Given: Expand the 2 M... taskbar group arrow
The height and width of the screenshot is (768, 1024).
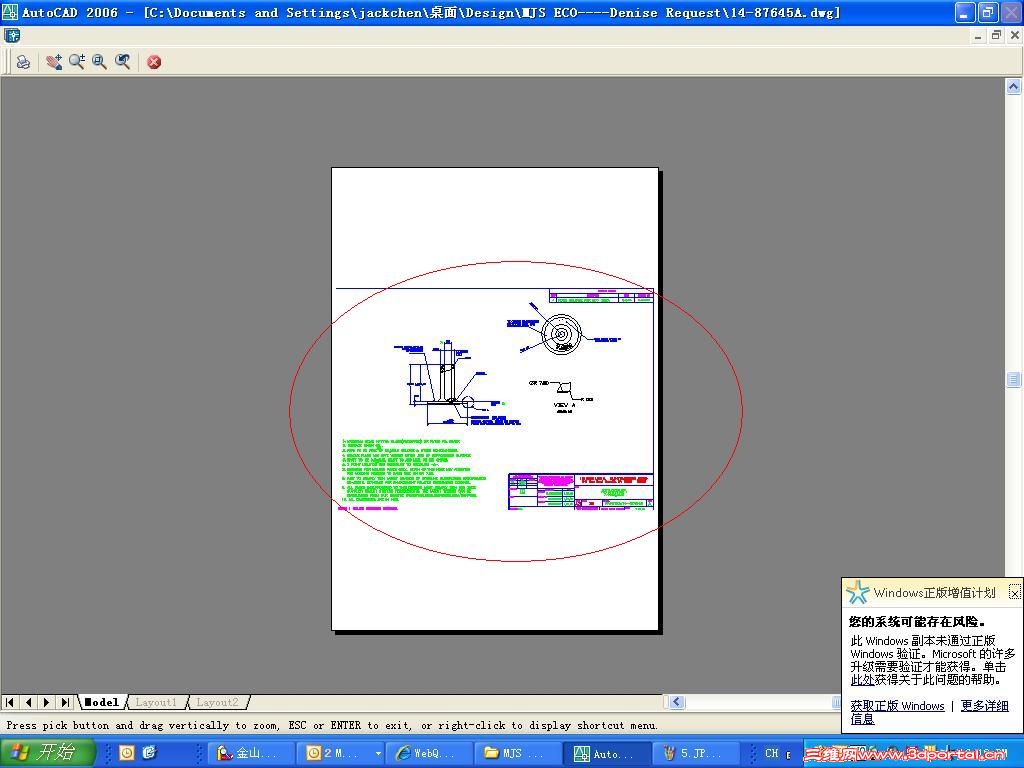Looking at the screenshot, I should [377, 754].
